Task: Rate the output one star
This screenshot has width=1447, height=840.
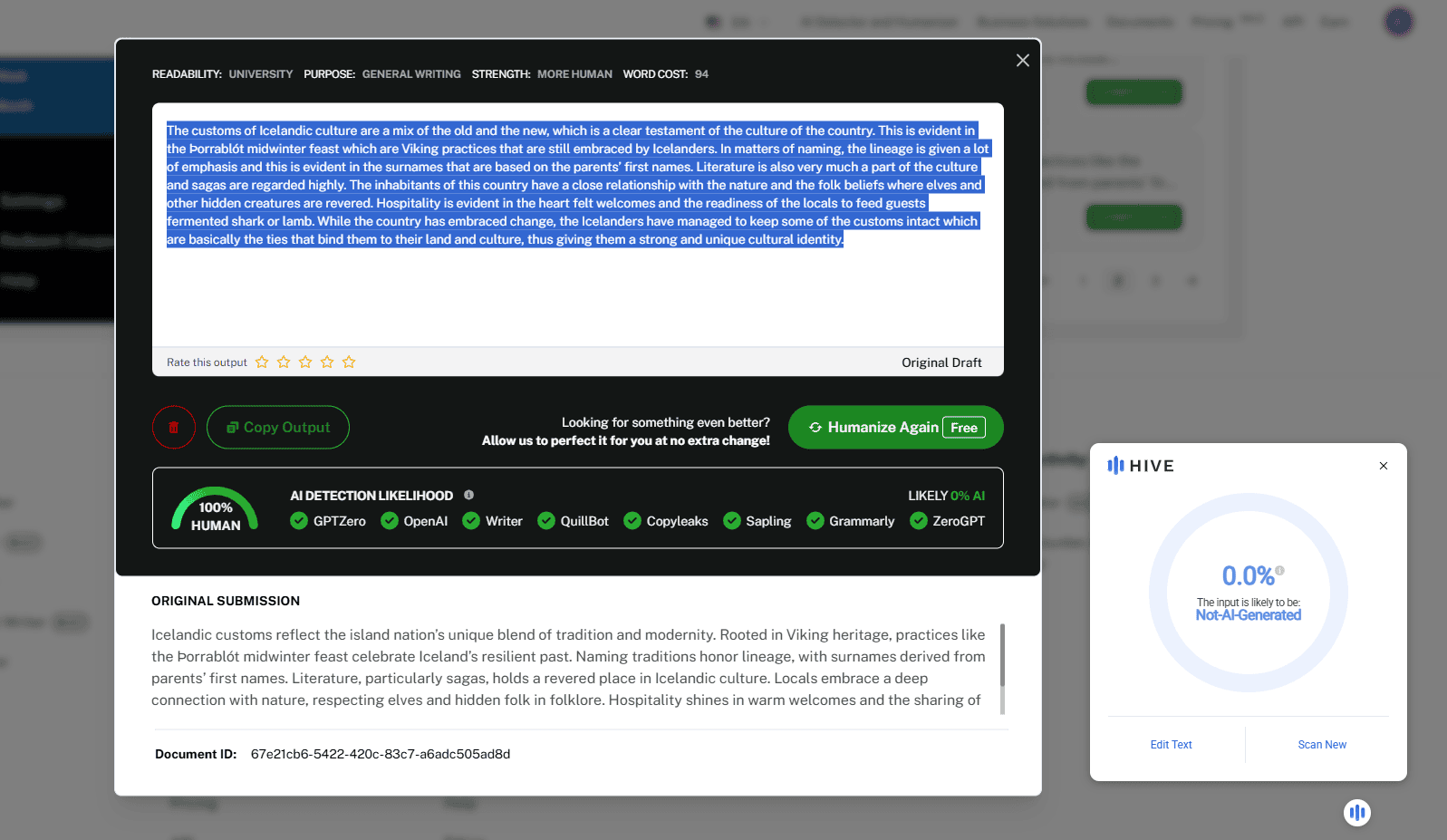Action: coord(262,362)
